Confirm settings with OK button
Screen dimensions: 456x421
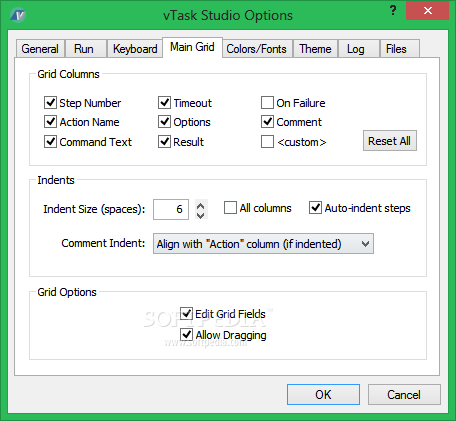point(323,395)
